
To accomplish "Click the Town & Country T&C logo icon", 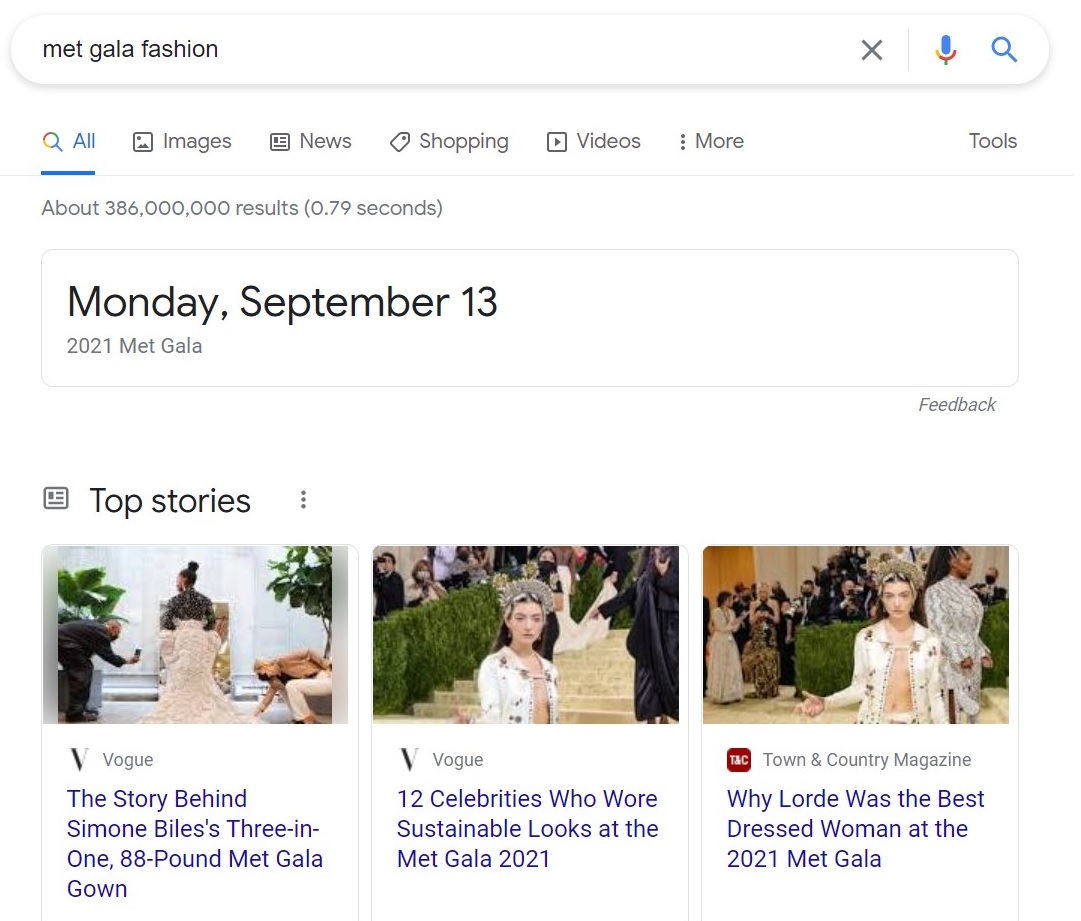I will 739,760.
